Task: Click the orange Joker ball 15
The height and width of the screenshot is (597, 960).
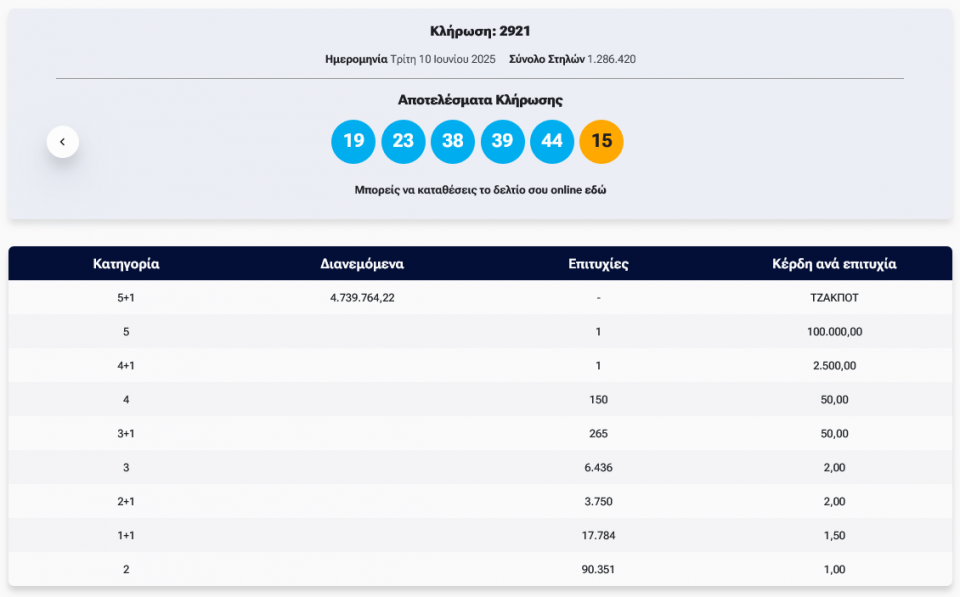Action: coord(601,141)
